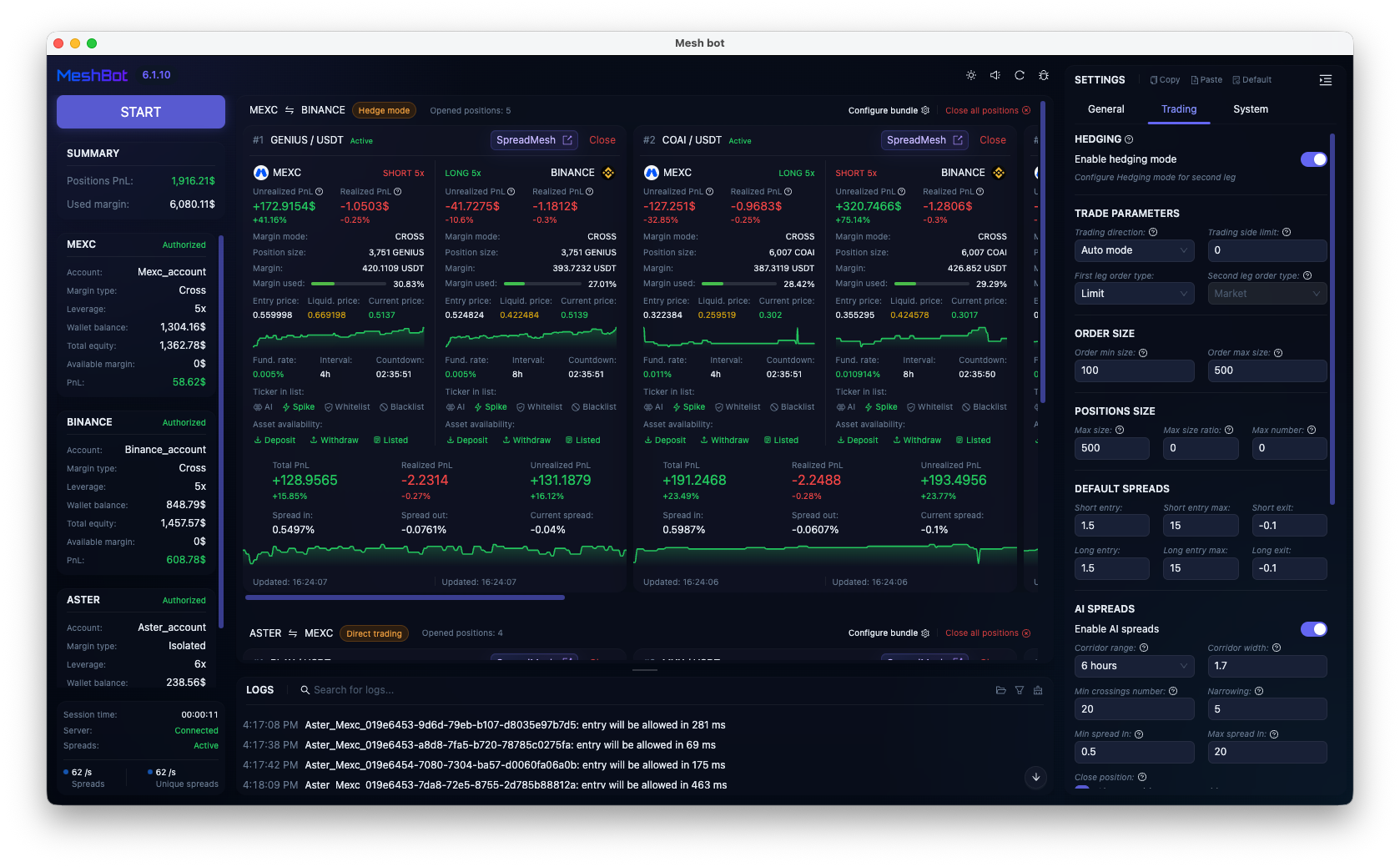Toggle Spike for COAI Binance leg
1400x867 pixels.
click(881, 407)
